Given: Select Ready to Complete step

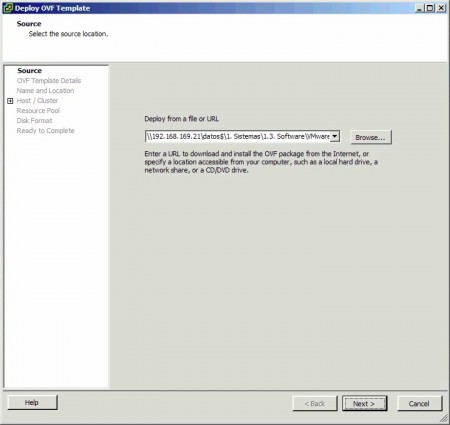Looking at the screenshot, I should point(46,131).
